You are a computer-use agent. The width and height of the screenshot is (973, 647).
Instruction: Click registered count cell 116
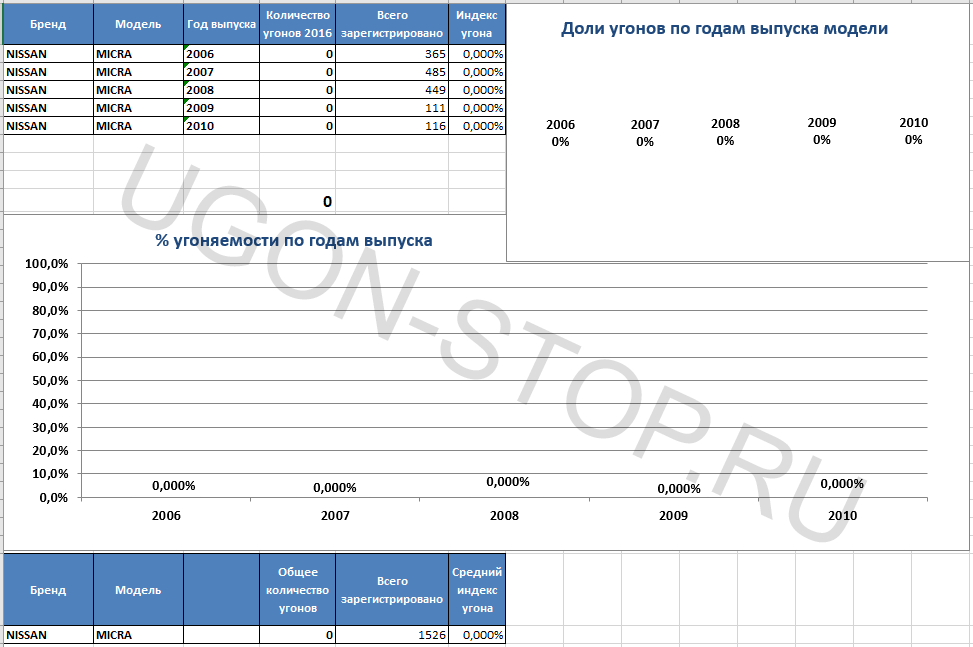coord(392,126)
